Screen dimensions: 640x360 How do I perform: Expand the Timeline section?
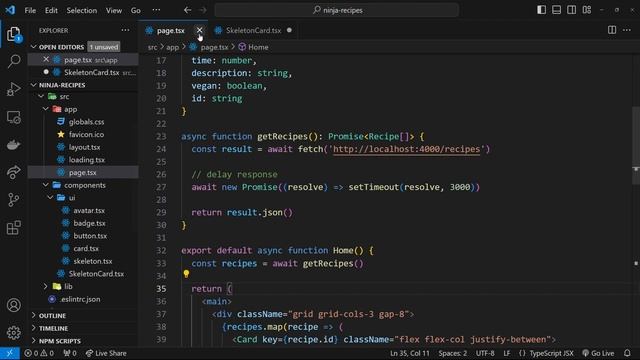pyautogui.click(x=33, y=328)
